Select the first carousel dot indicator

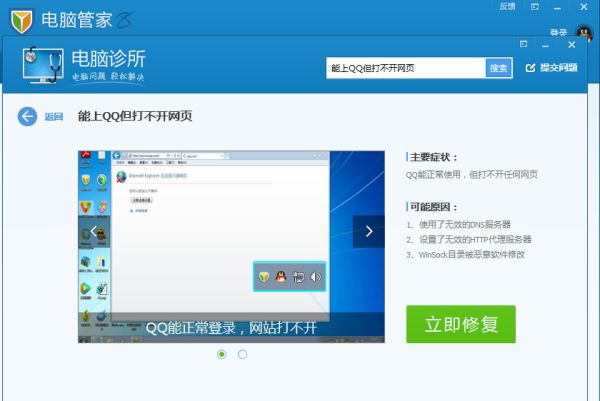pyautogui.click(x=222, y=354)
